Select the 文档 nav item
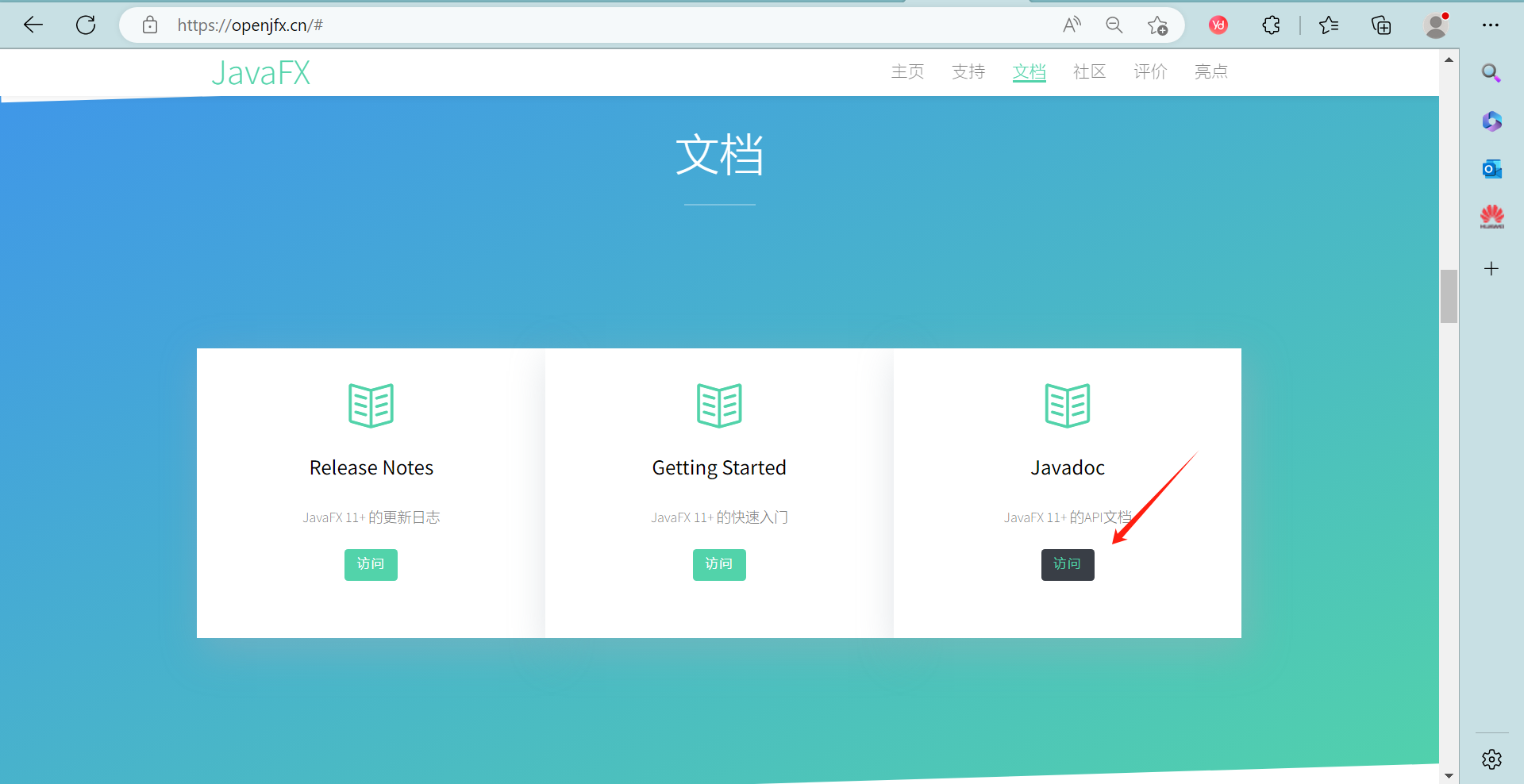This screenshot has width=1524, height=784. (x=1029, y=71)
